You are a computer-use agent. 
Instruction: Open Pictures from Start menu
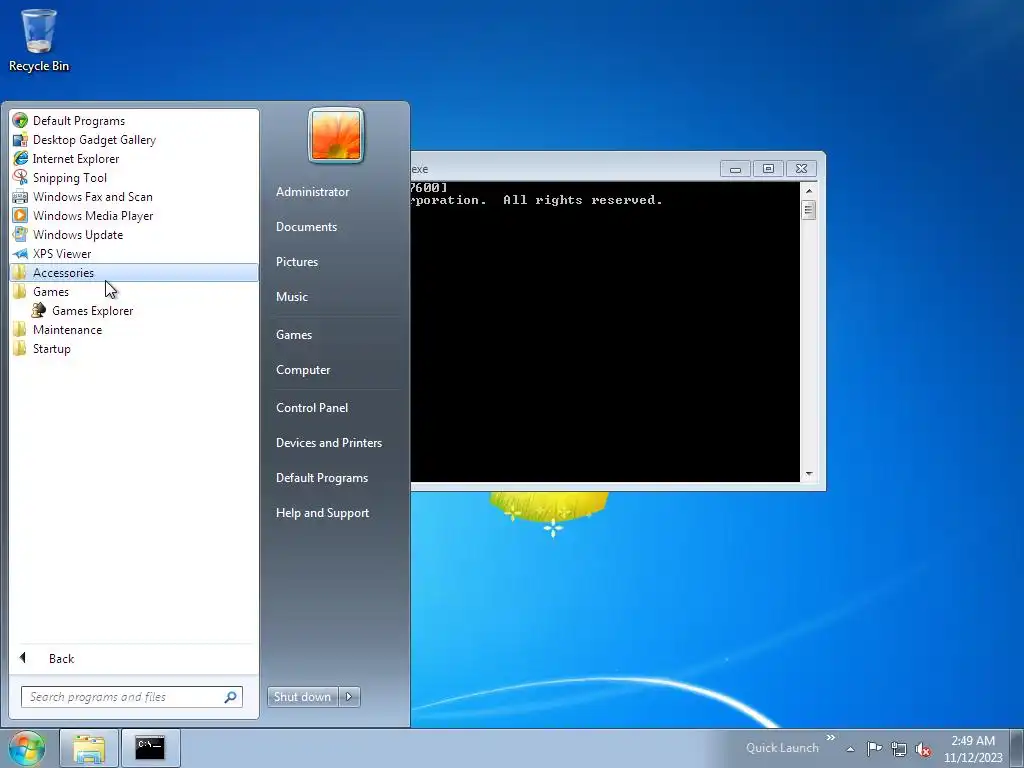pyautogui.click(x=297, y=262)
